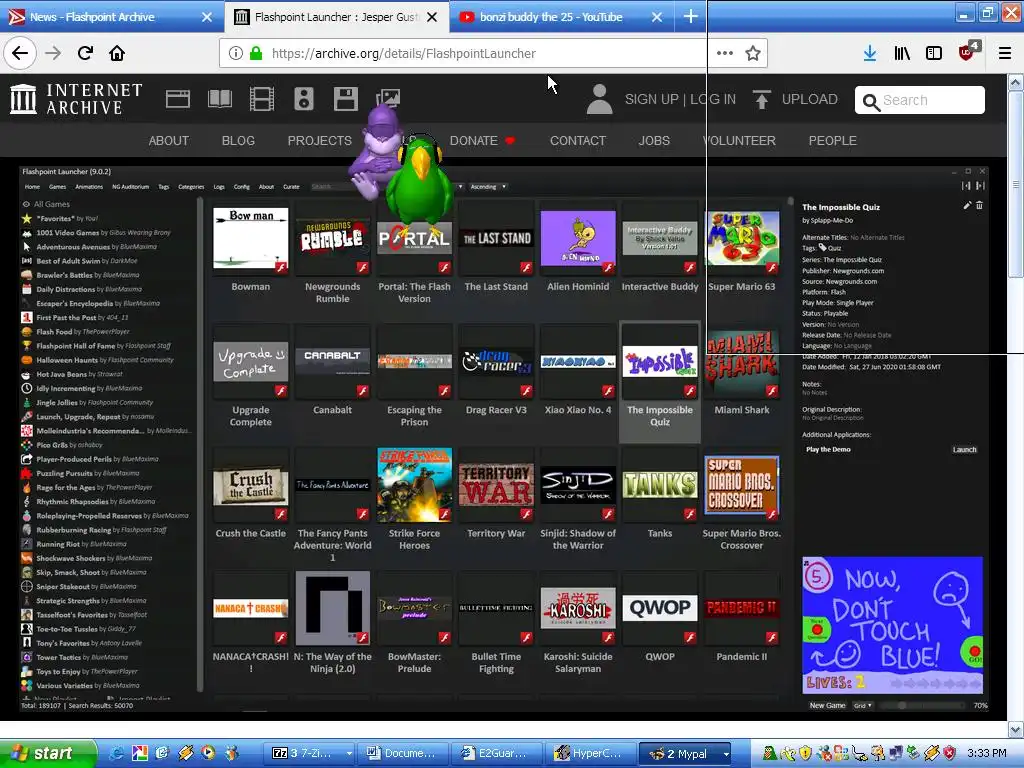Select the Bowman game thumbnail
1024x768 pixels.
coord(251,238)
